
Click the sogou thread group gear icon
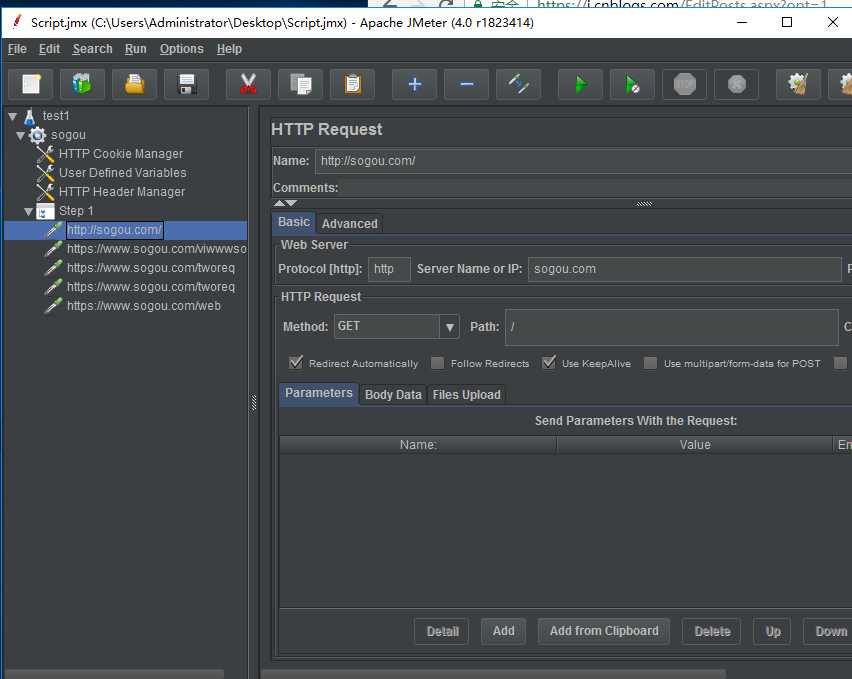[x=37, y=135]
